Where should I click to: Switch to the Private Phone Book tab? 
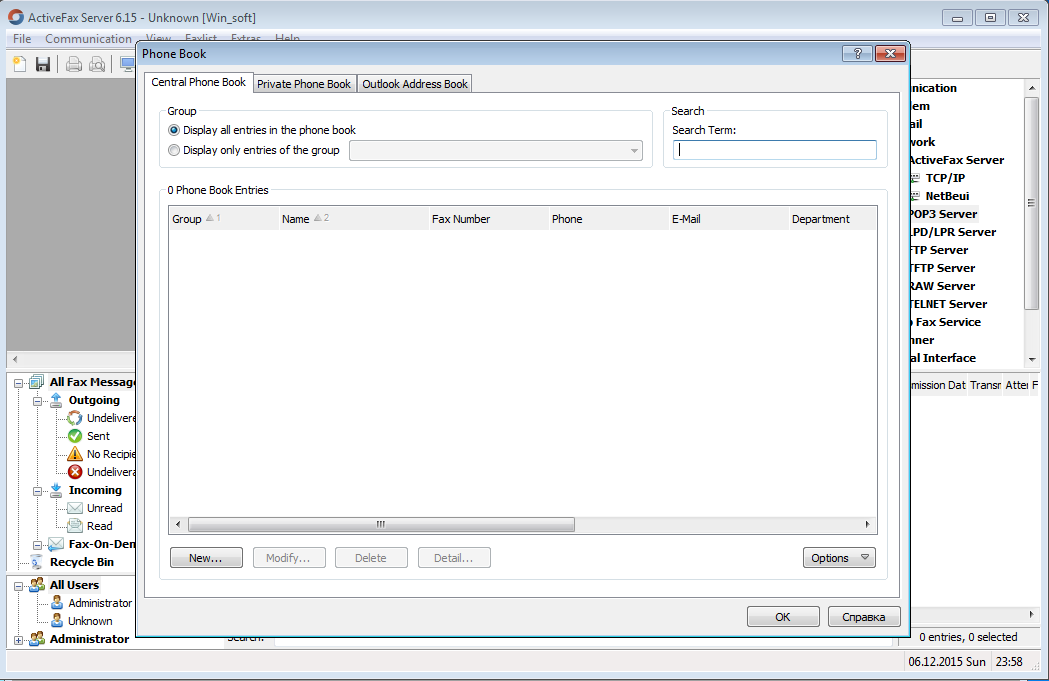pos(304,84)
